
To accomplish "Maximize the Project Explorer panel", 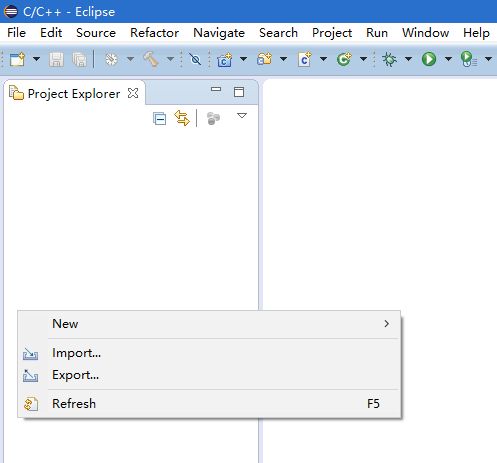I will (x=239, y=92).
